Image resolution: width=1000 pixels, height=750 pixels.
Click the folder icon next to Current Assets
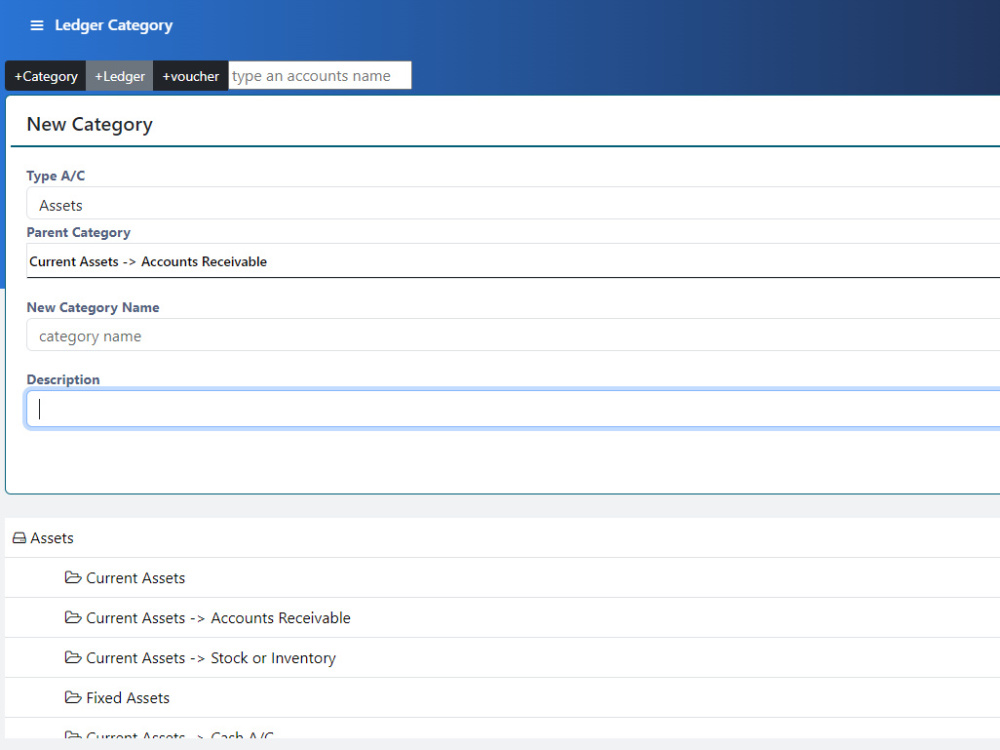tap(73, 577)
